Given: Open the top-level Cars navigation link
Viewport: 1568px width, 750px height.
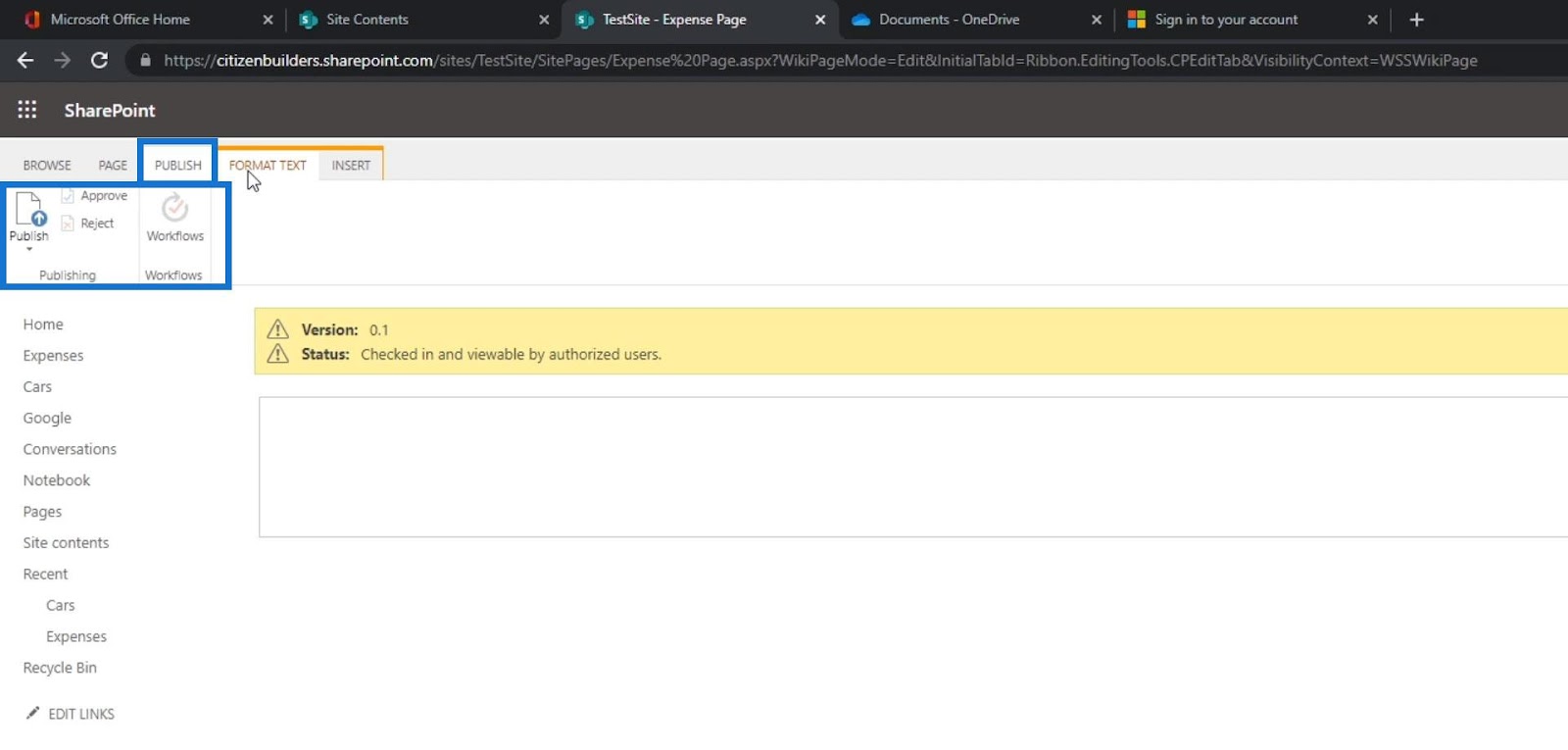Looking at the screenshot, I should pyautogui.click(x=37, y=387).
